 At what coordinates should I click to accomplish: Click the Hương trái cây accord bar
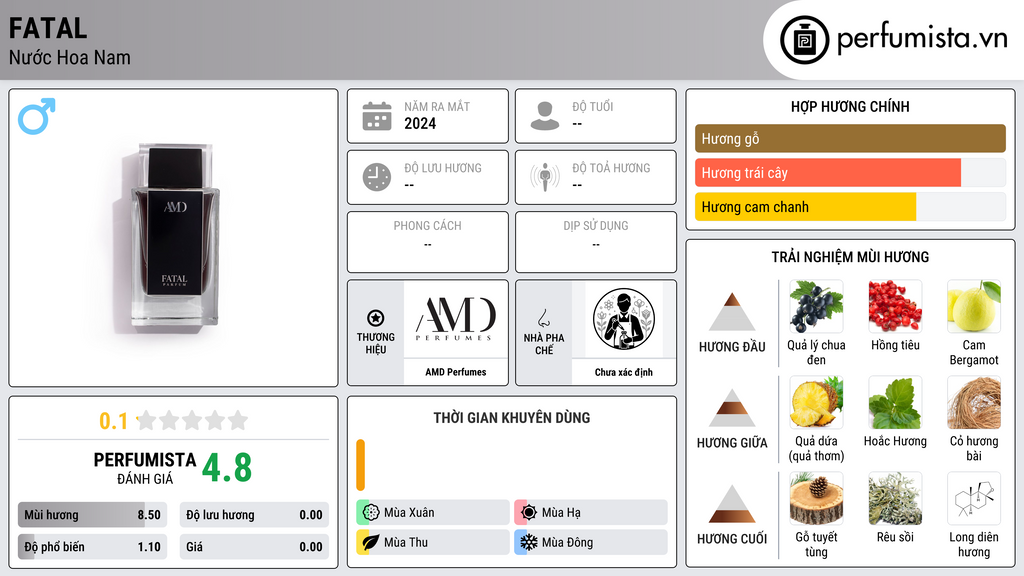[x=850, y=173]
